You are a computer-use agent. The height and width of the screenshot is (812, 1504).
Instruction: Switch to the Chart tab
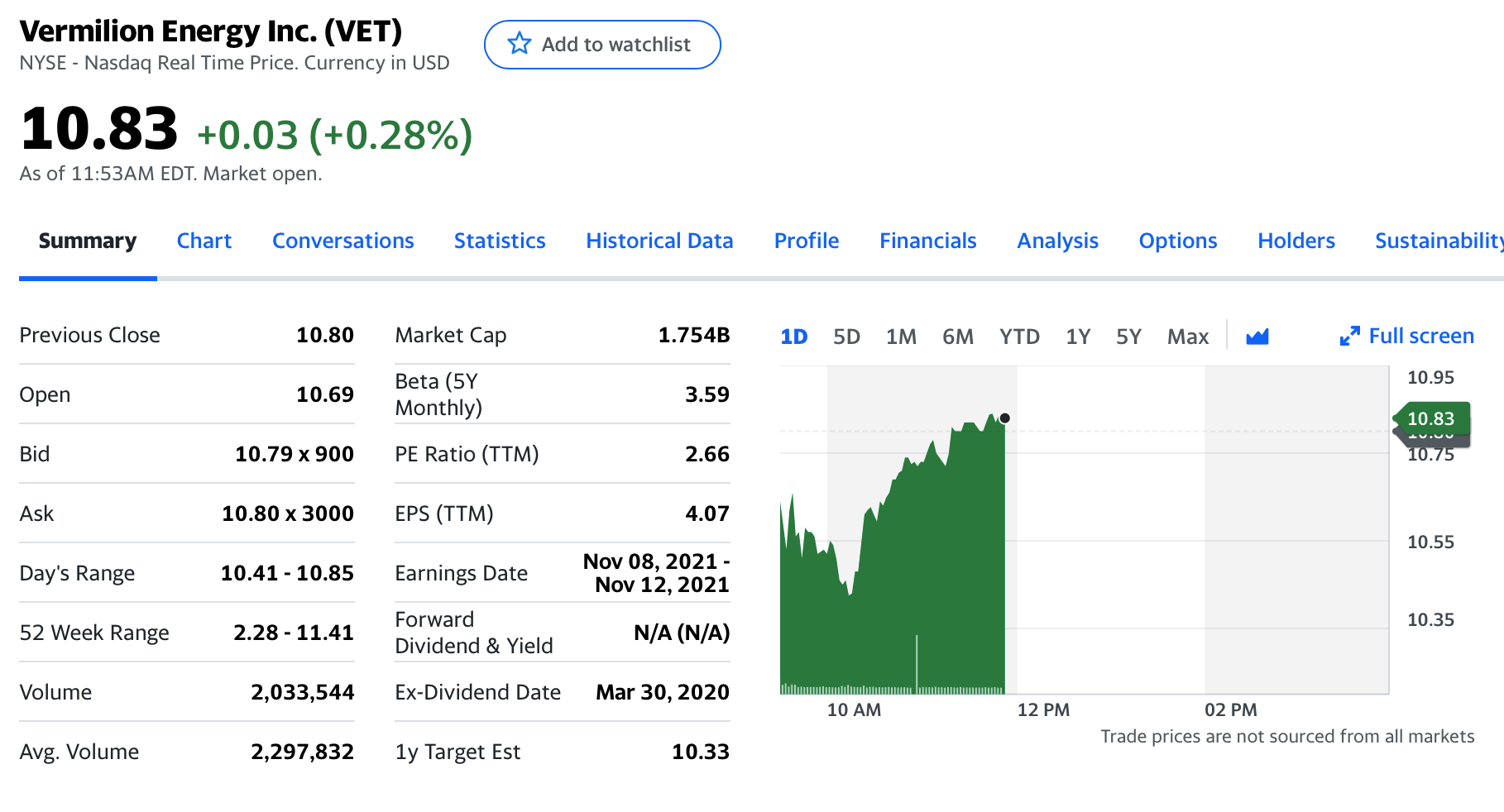[x=204, y=241]
